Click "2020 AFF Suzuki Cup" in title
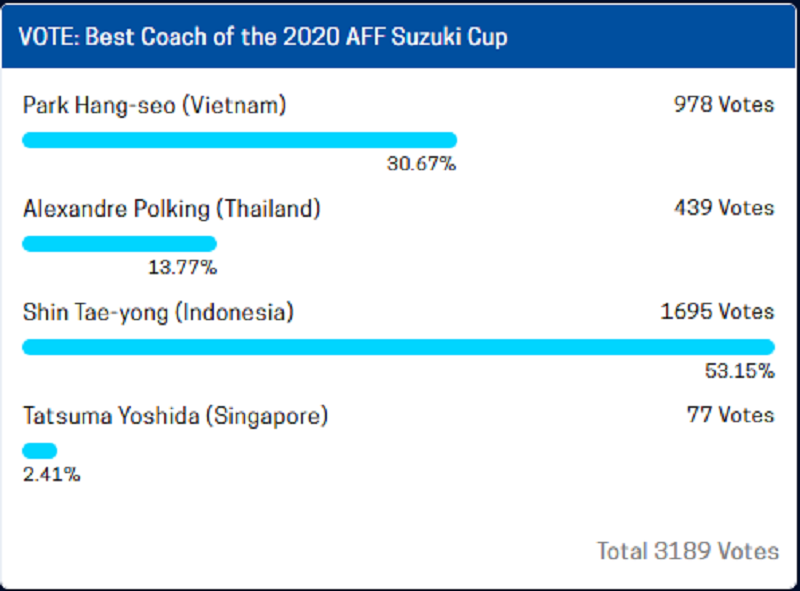Image resolution: width=800 pixels, height=591 pixels. (x=395, y=37)
